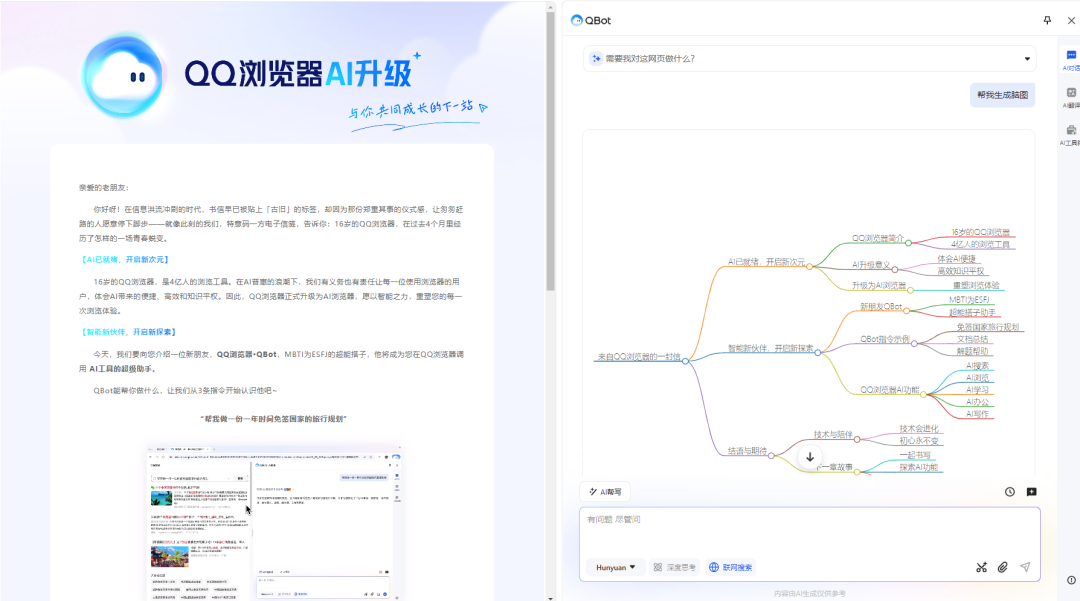Click the AI搜索 leaf node
The width and height of the screenshot is (1080, 601).
pyautogui.click(x=977, y=366)
